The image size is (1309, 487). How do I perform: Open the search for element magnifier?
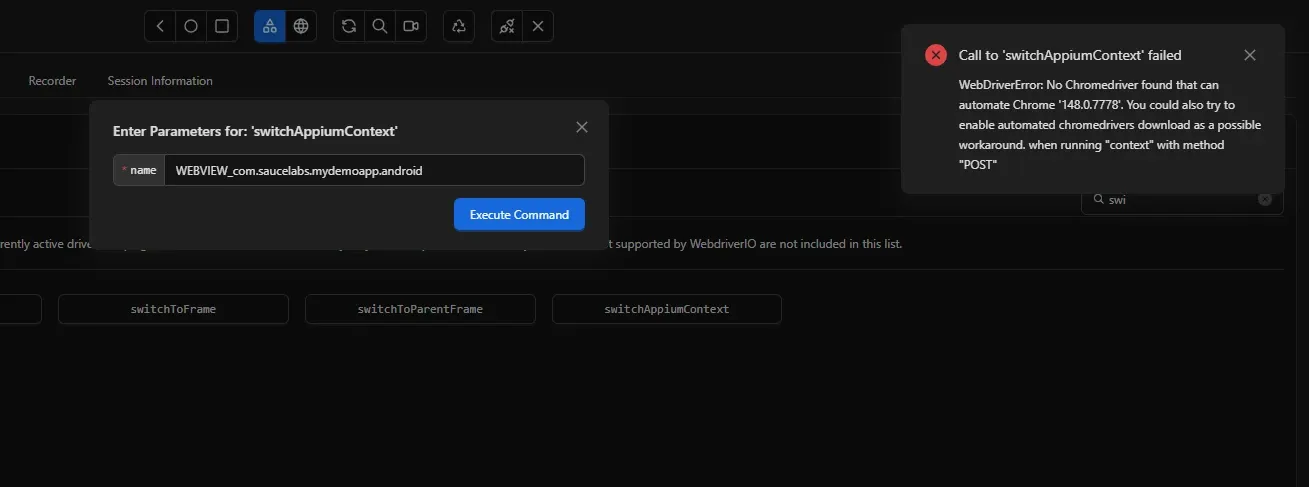(380, 26)
